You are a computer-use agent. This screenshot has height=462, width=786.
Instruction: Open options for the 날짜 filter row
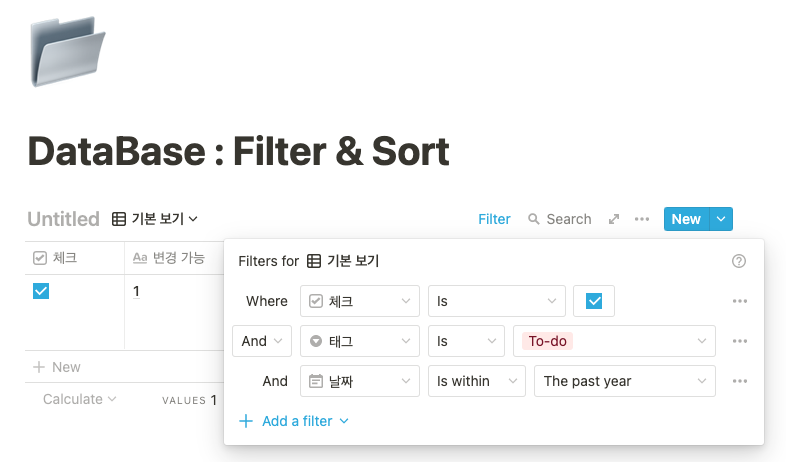point(740,381)
